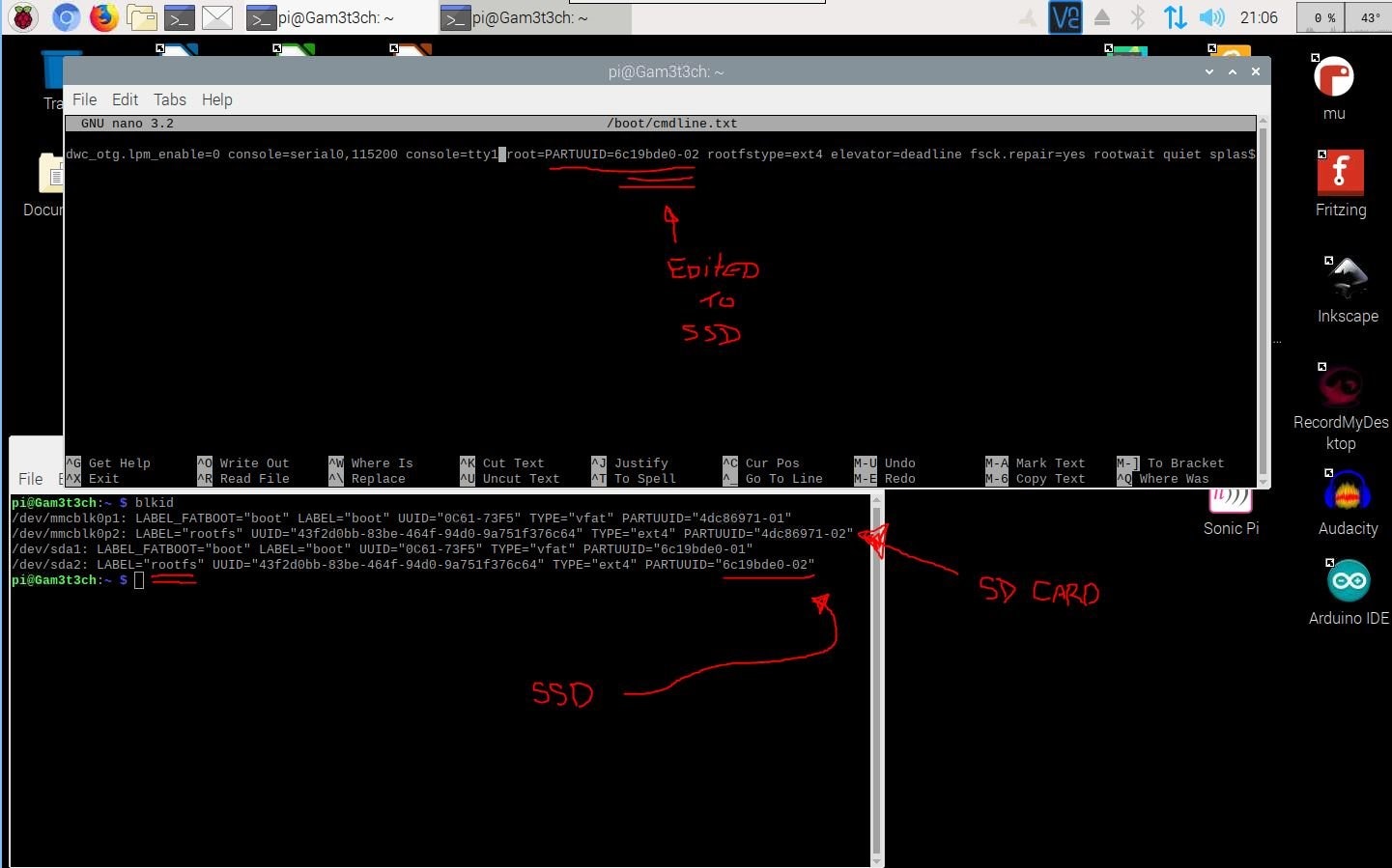Click the Exit shortcut label in nano
This screenshot has height=868, width=1392.
pyautogui.click(x=104, y=479)
